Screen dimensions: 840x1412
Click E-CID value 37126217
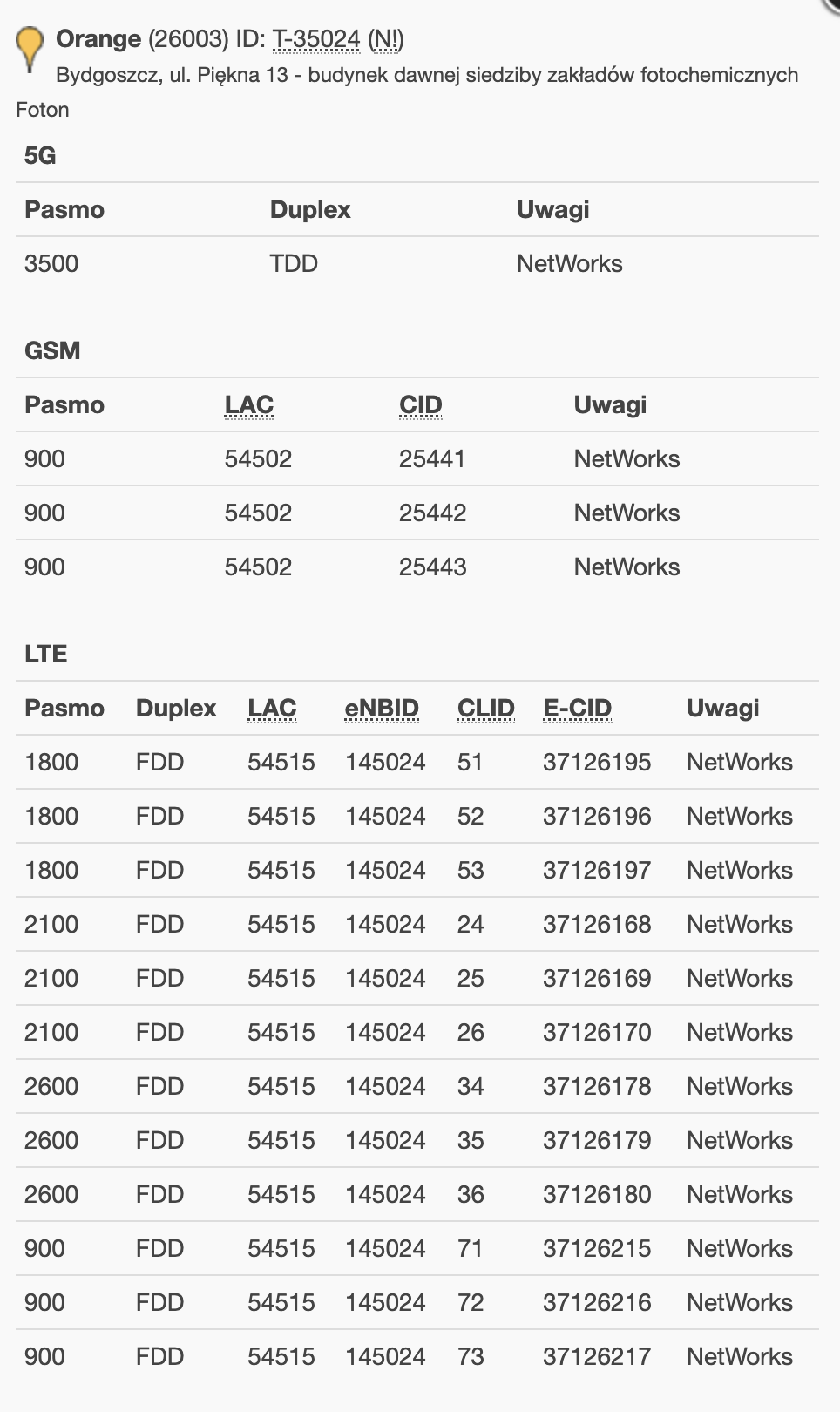(x=597, y=1356)
